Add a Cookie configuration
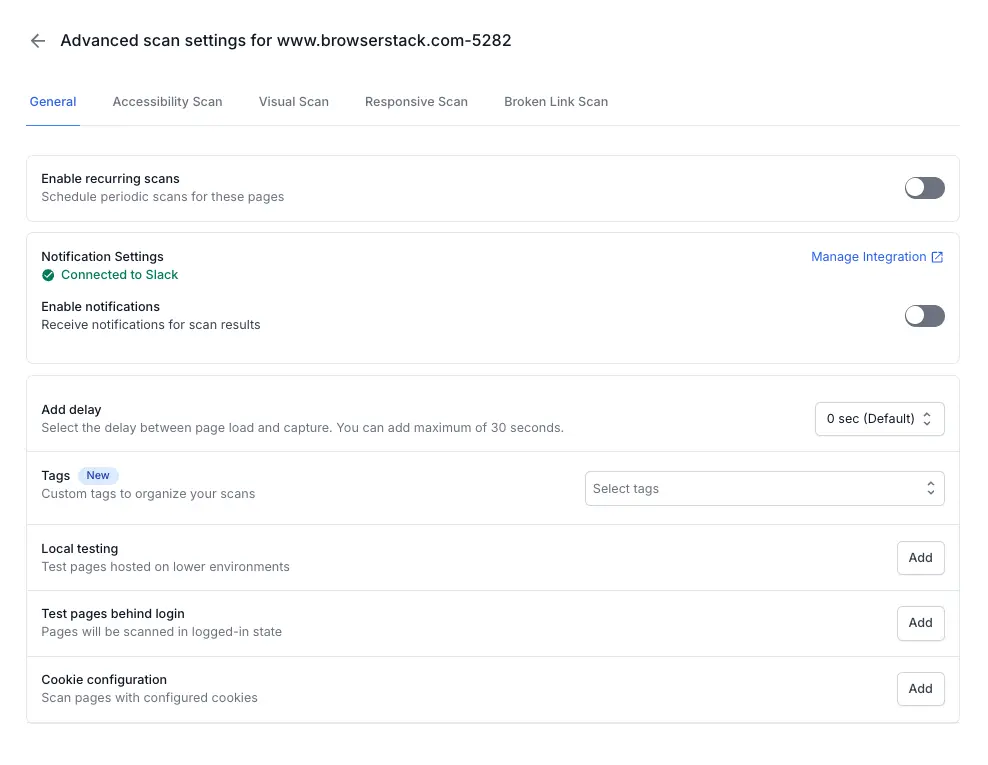This screenshot has width=988, height=765. click(920, 689)
